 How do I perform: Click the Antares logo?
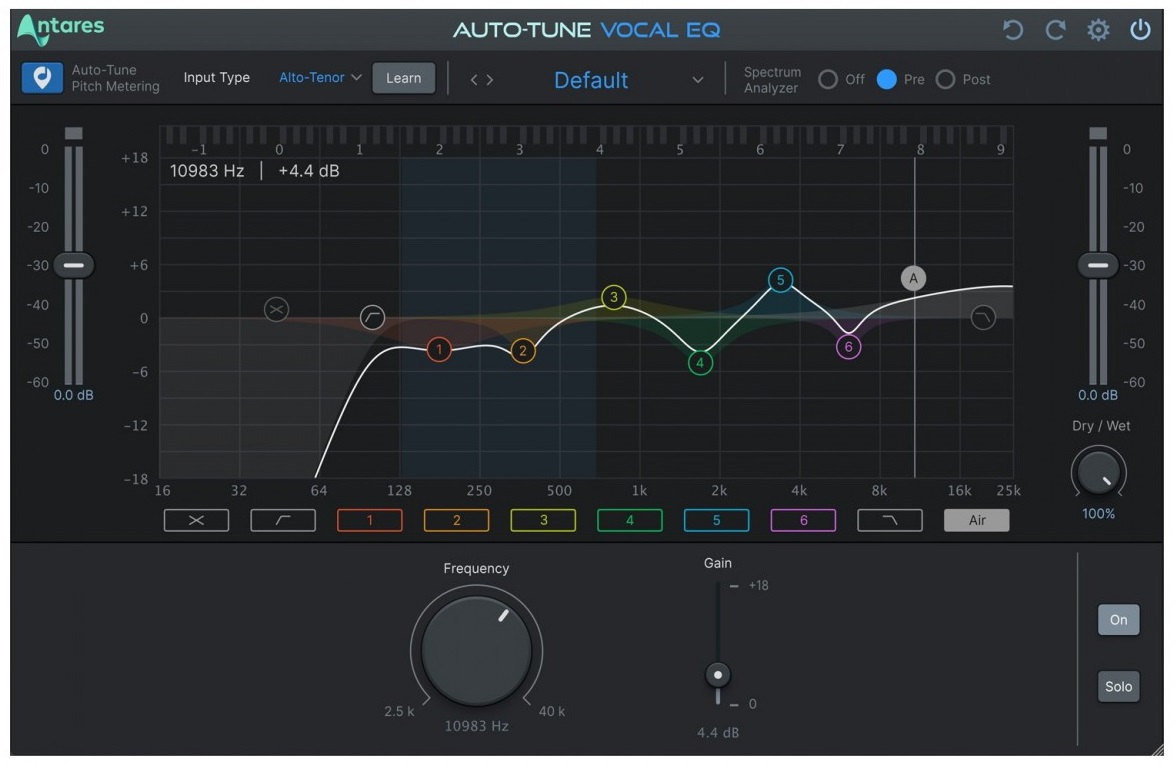(61, 29)
